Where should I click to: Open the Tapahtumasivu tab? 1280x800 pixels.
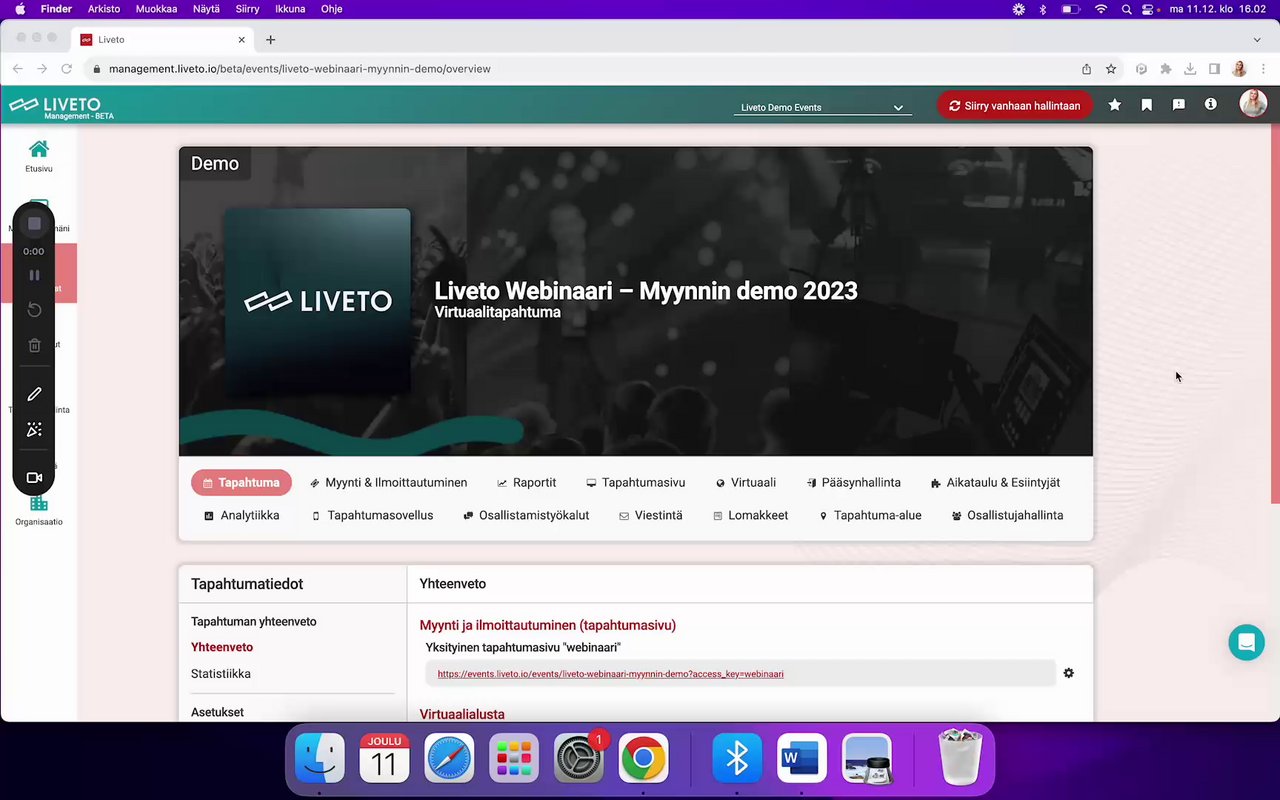coord(636,483)
